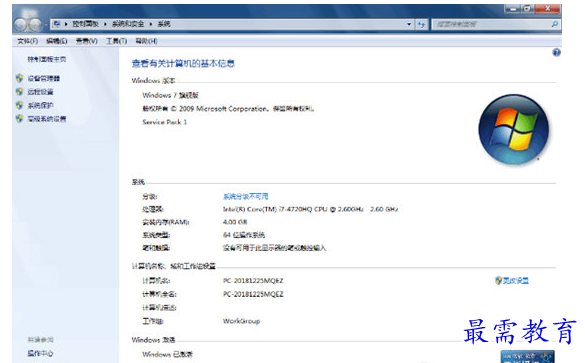585x363 pixels.
Task: Click shield icon beside 高级系统设置
Action: coord(19,119)
